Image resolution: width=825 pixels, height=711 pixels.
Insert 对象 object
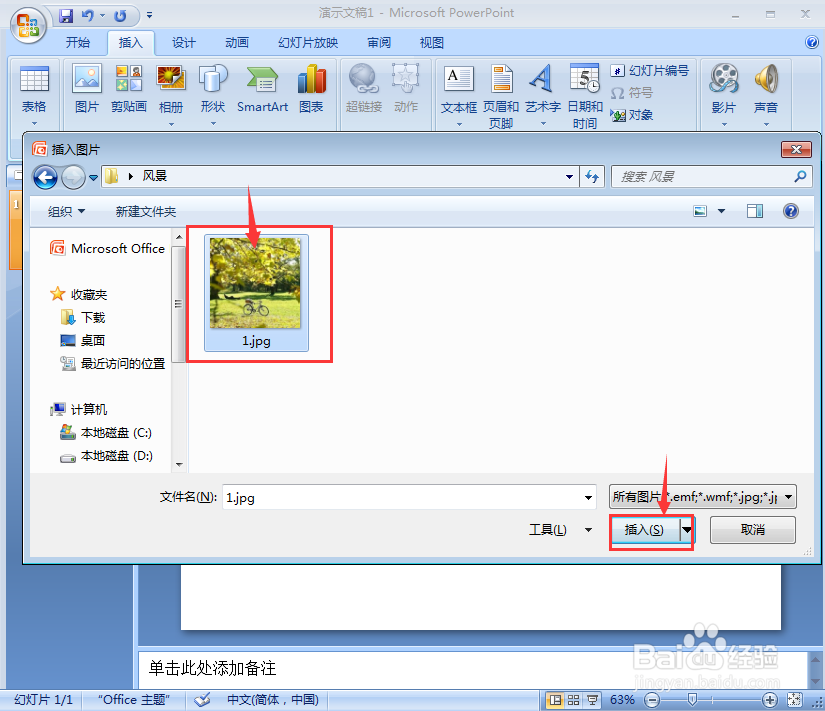[632, 115]
